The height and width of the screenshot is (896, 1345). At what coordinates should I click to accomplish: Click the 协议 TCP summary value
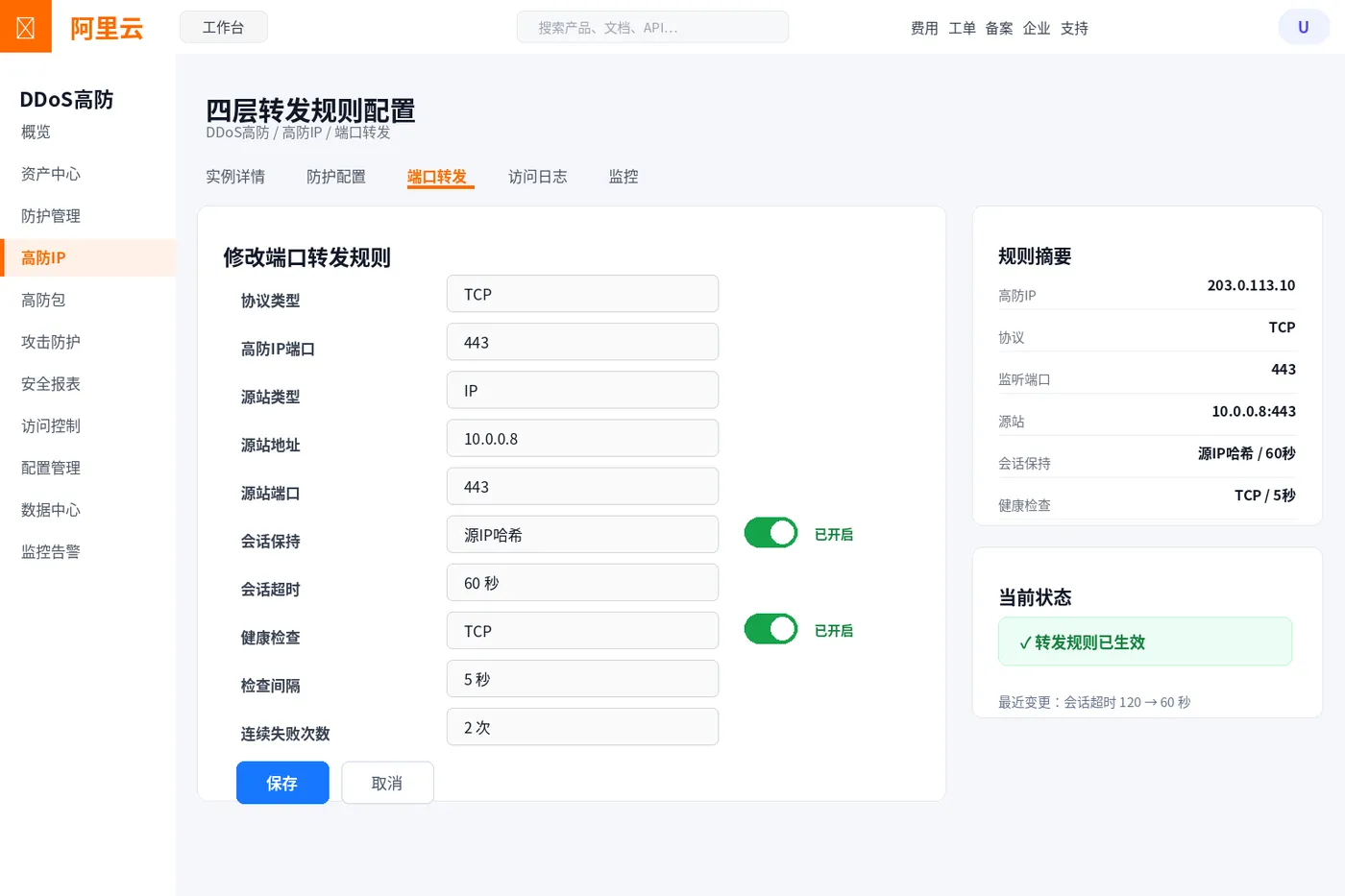1282,327
